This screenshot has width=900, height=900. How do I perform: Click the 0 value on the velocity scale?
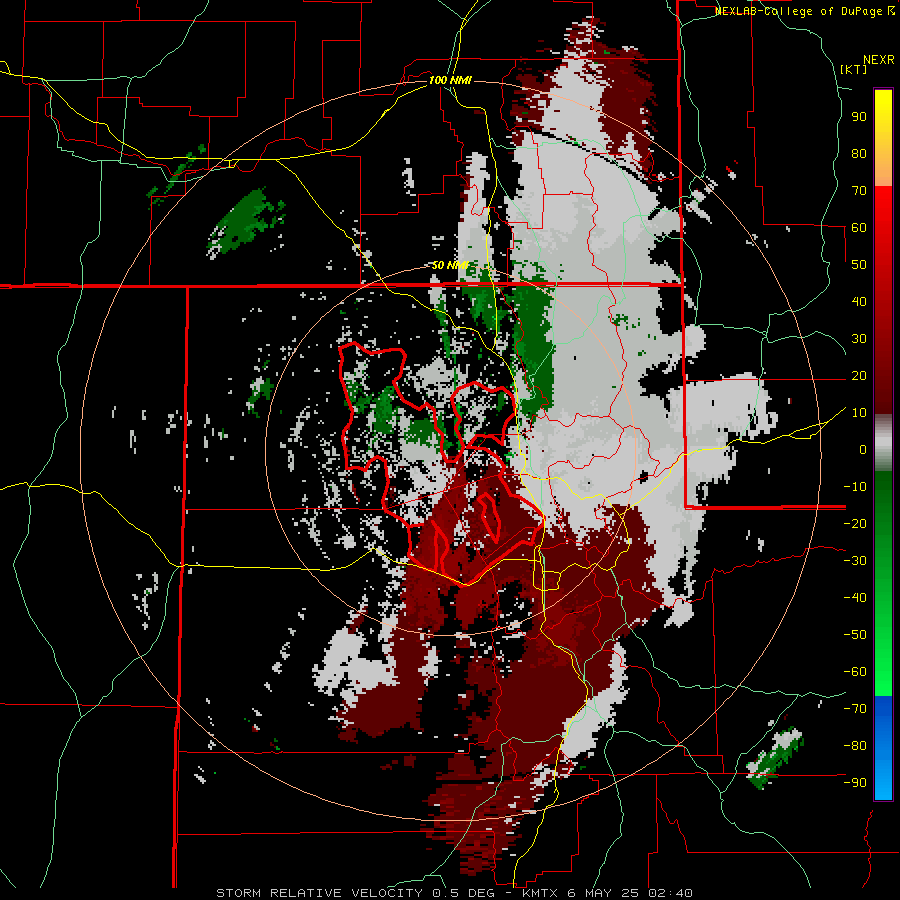pyautogui.click(x=863, y=450)
